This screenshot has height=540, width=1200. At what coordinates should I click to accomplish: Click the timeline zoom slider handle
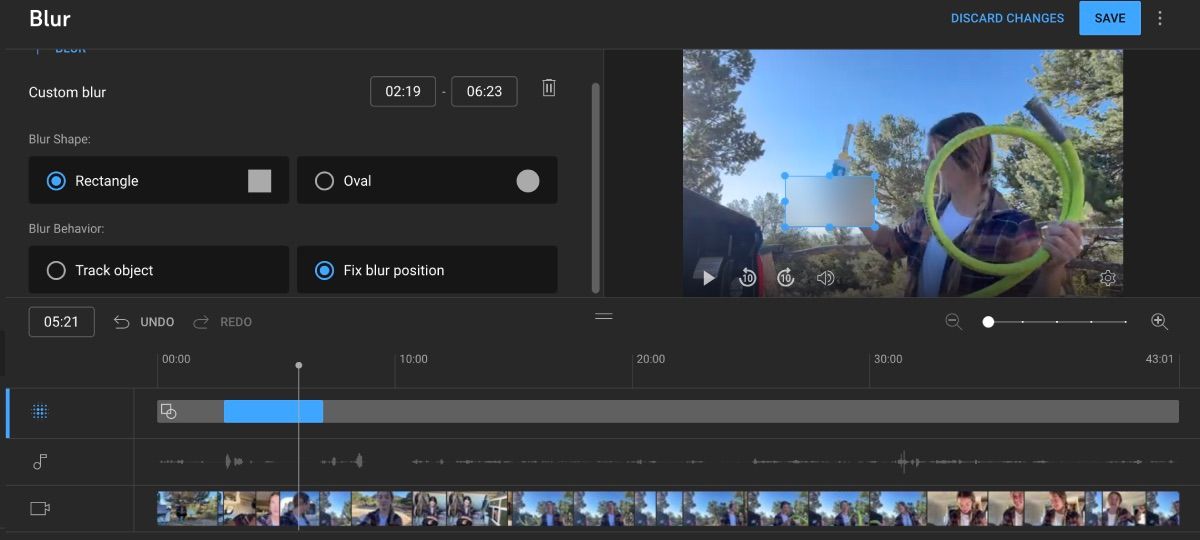[988, 322]
